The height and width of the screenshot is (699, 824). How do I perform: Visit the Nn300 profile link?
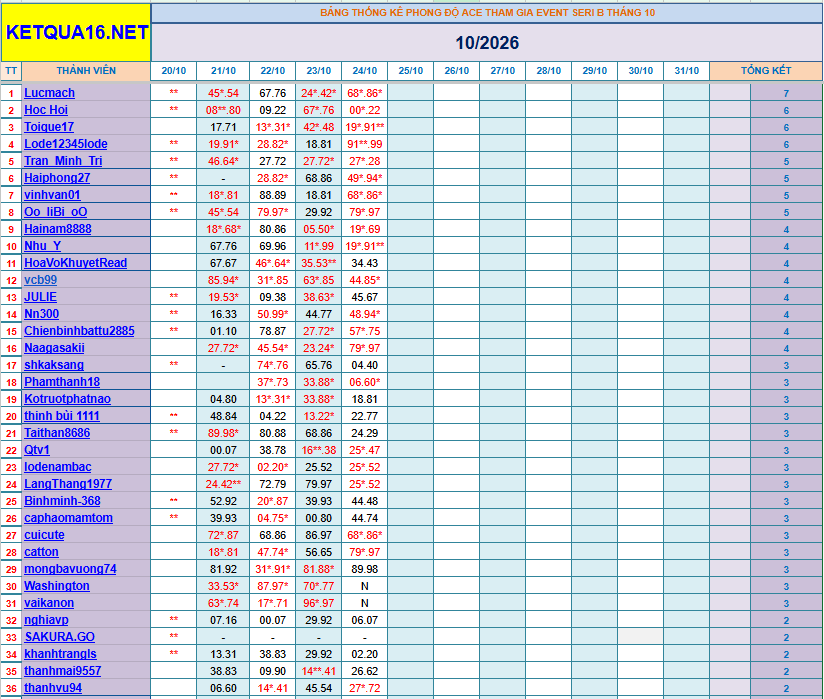tap(42, 314)
